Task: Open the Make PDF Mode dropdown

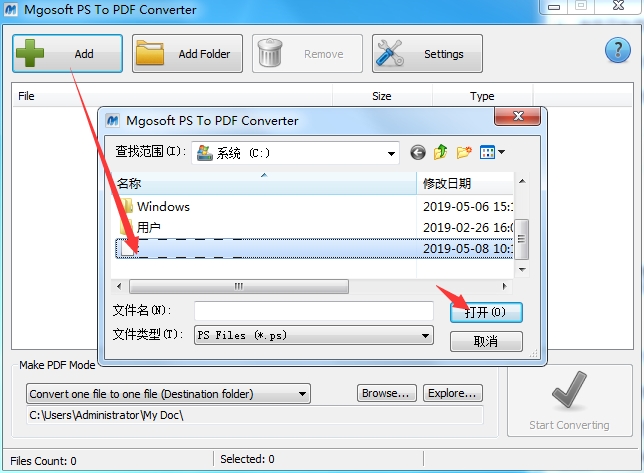Action: pos(168,394)
